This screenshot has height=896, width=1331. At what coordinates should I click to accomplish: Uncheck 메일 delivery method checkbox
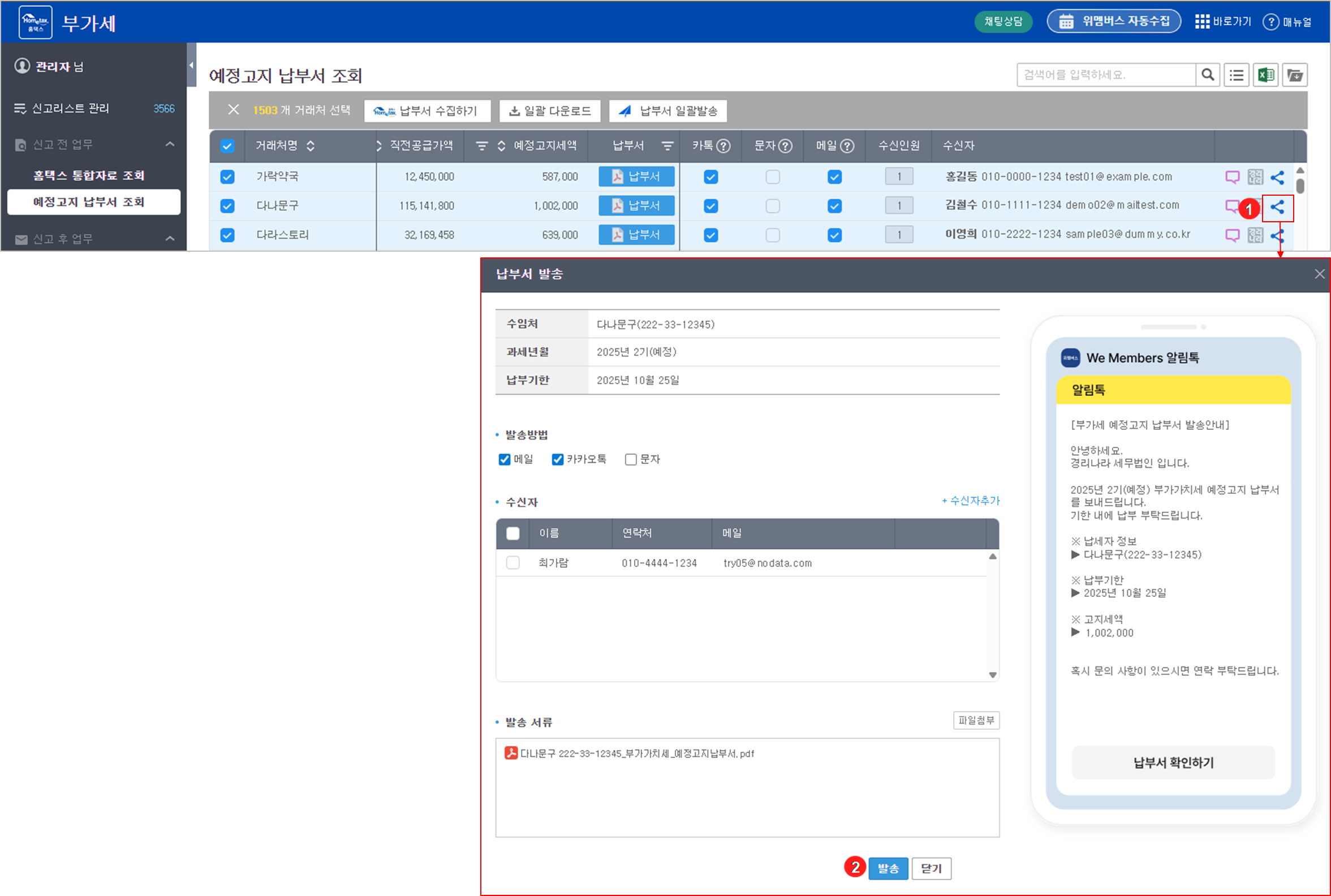(504, 459)
